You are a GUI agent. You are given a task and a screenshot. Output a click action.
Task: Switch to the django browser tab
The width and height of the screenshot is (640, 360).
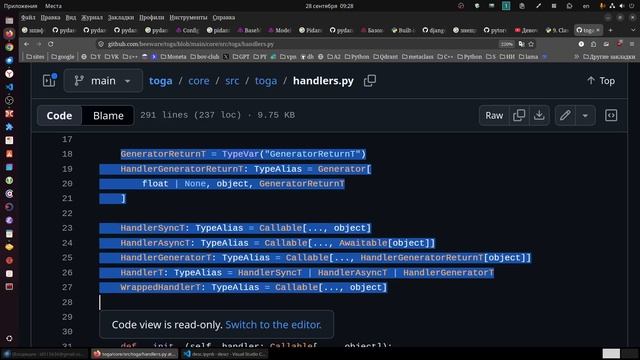click(x=434, y=30)
